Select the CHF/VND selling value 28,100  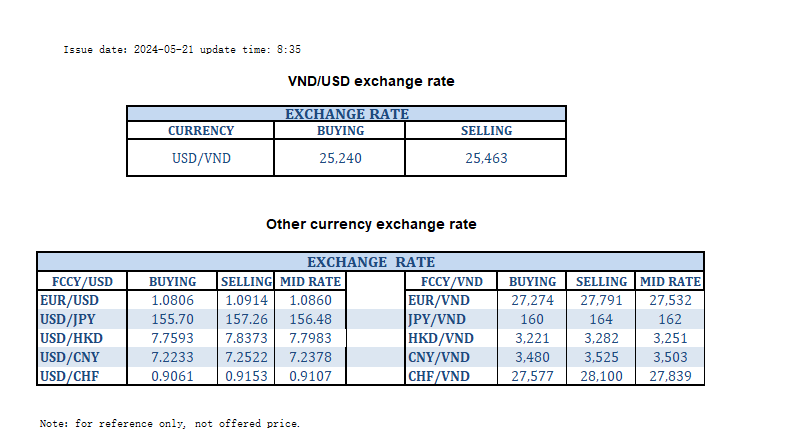click(x=601, y=376)
